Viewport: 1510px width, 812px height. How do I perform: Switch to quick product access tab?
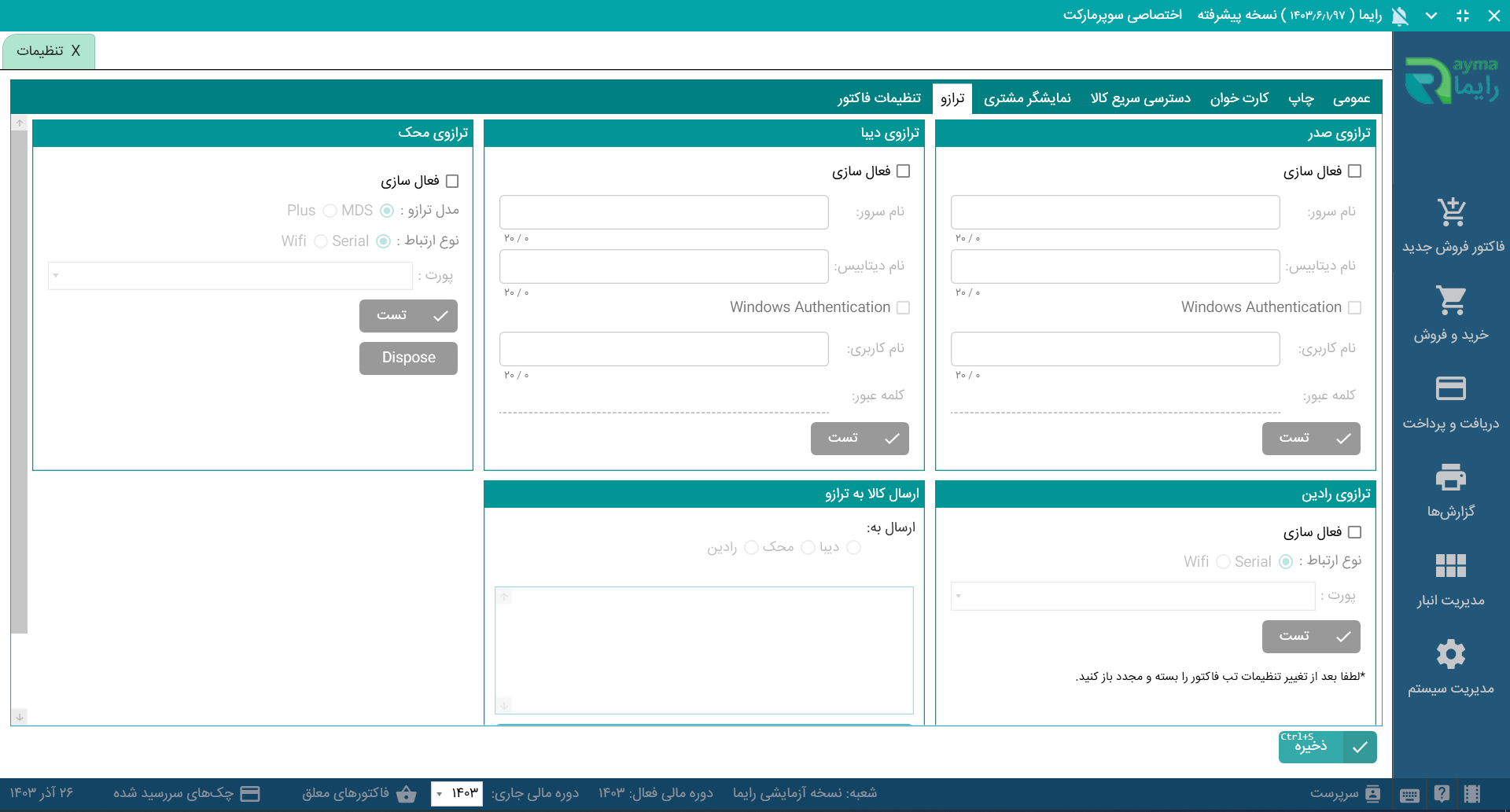click(1140, 98)
